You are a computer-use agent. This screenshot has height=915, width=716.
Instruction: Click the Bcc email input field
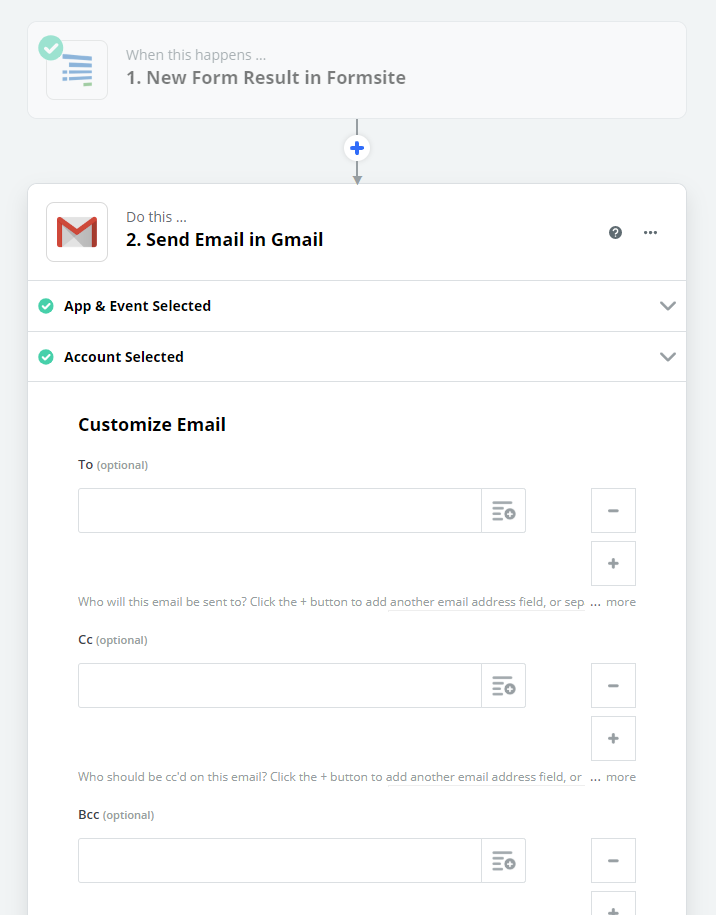coord(280,861)
